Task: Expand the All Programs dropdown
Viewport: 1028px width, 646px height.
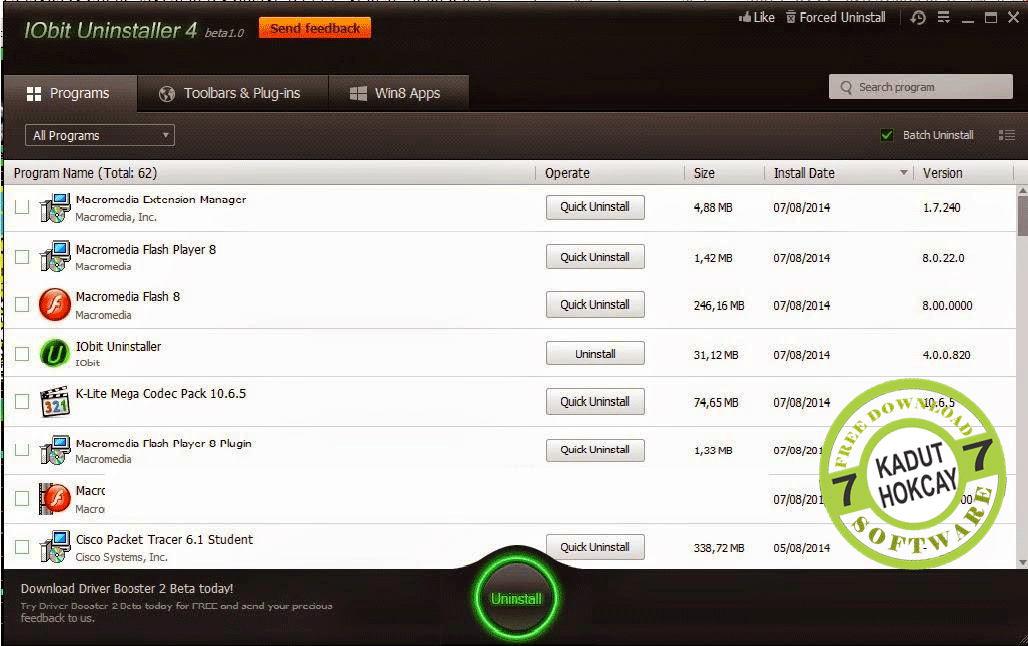Action: coord(100,135)
